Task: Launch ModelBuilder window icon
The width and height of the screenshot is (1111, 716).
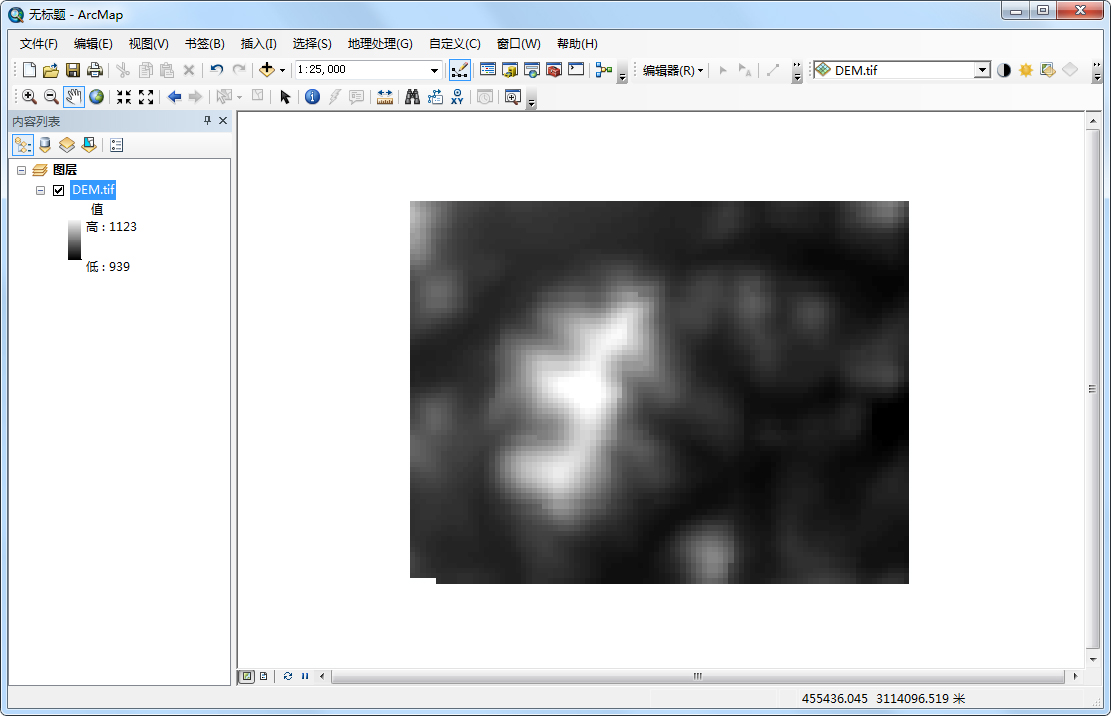Action: pos(604,69)
